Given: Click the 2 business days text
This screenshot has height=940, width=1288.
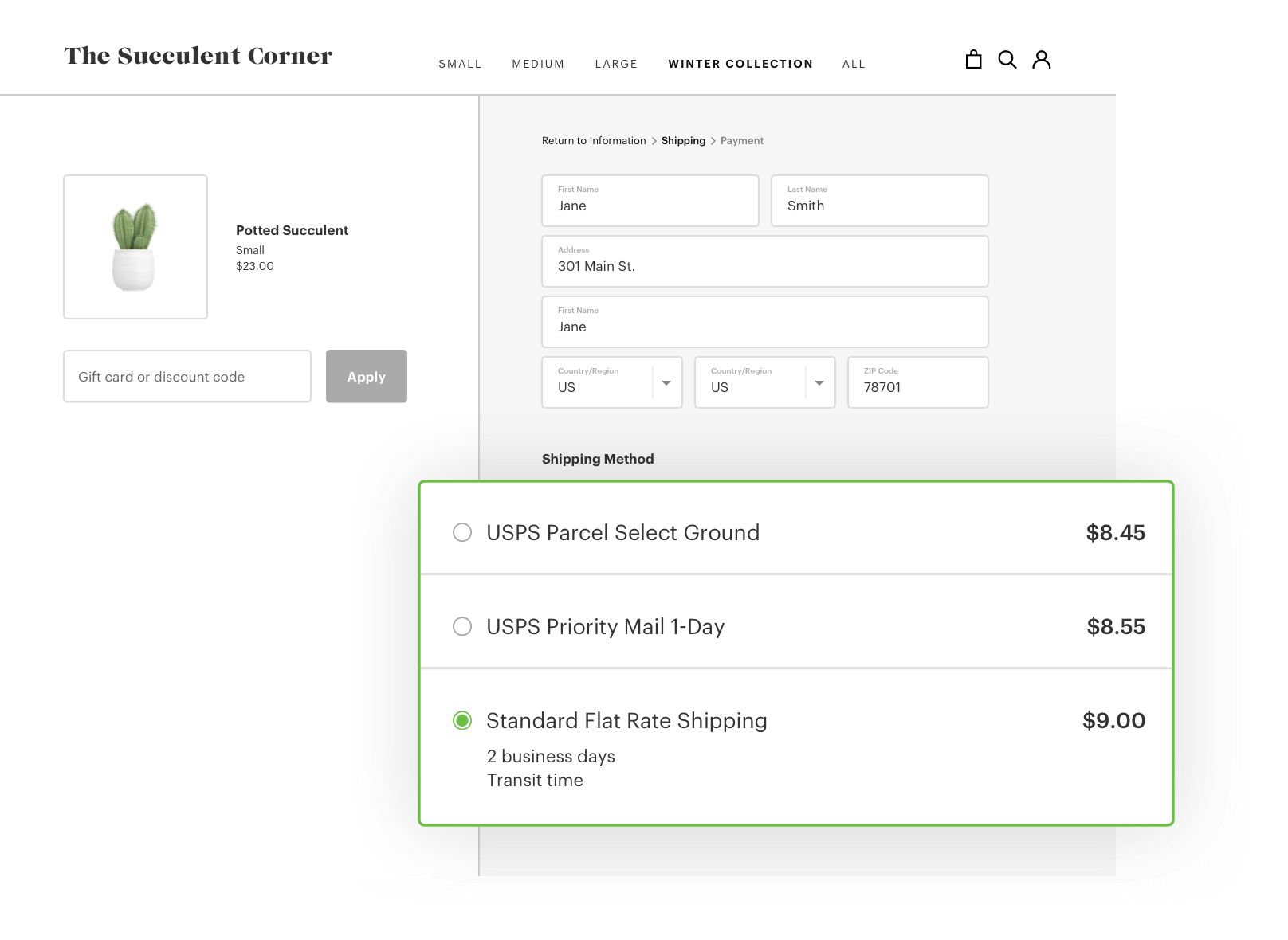Looking at the screenshot, I should tap(551, 756).
